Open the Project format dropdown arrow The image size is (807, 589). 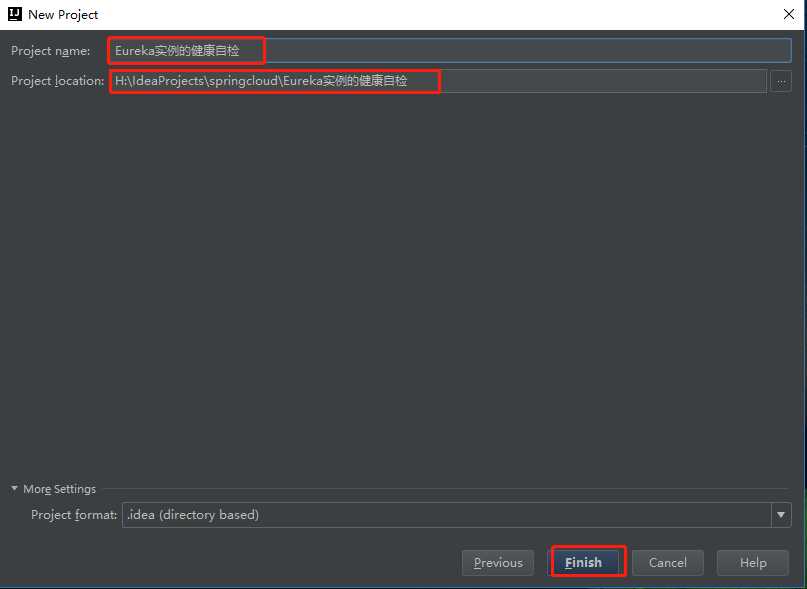coord(781,515)
